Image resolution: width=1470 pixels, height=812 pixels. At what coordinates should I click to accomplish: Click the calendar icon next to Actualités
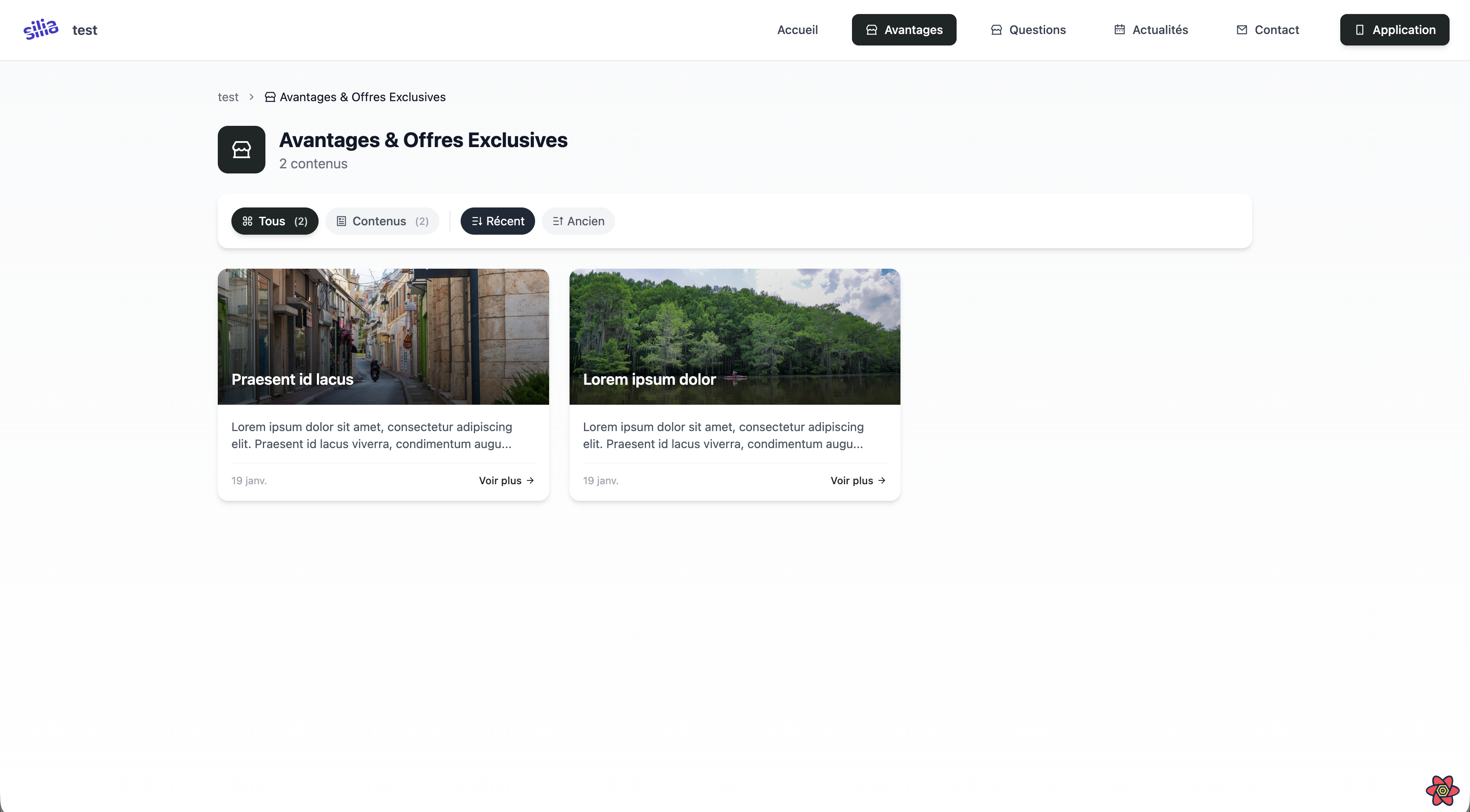pyautogui.click(x=1120, y=30)
